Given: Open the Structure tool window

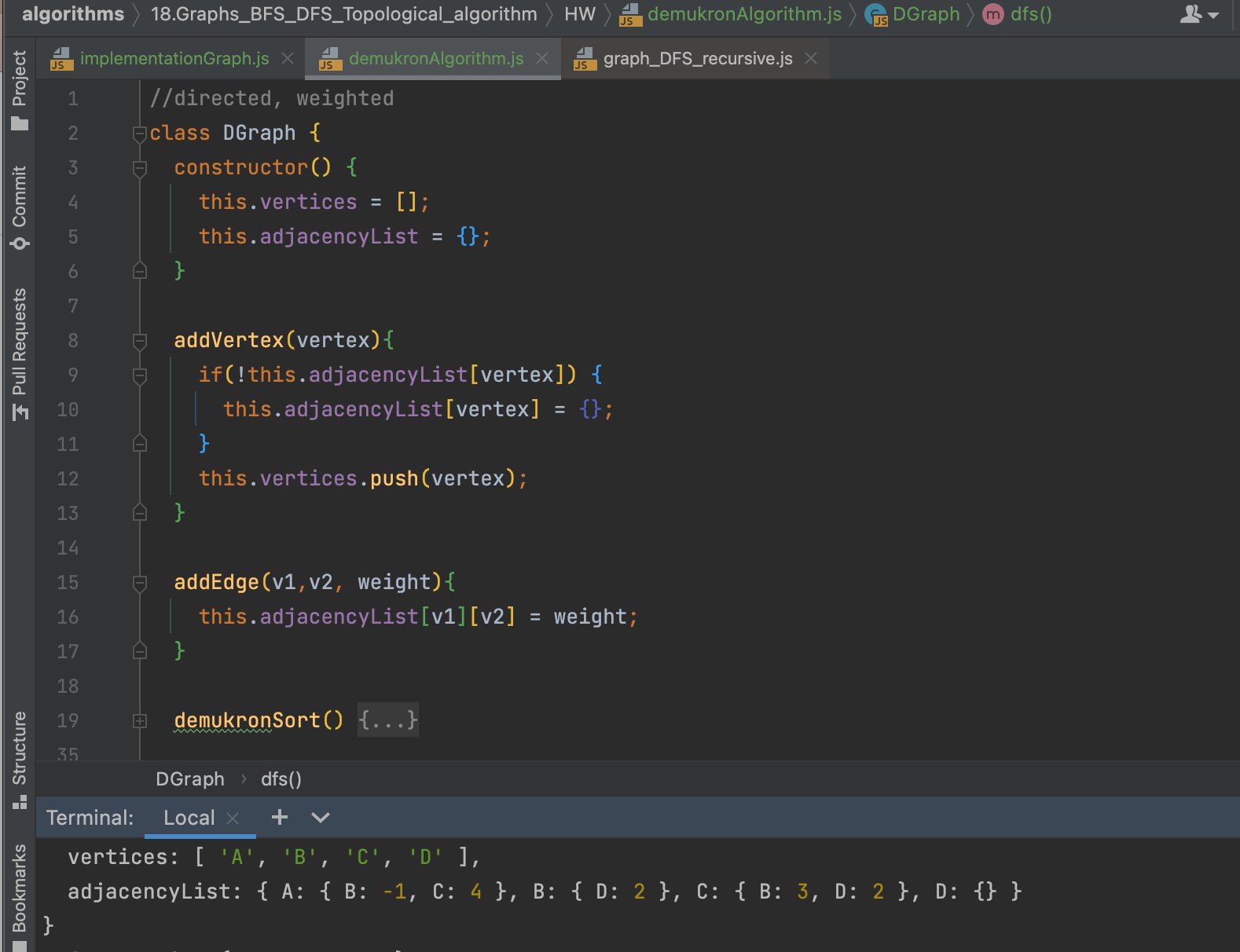Looking at the screenshot, I should coord(19,760).
